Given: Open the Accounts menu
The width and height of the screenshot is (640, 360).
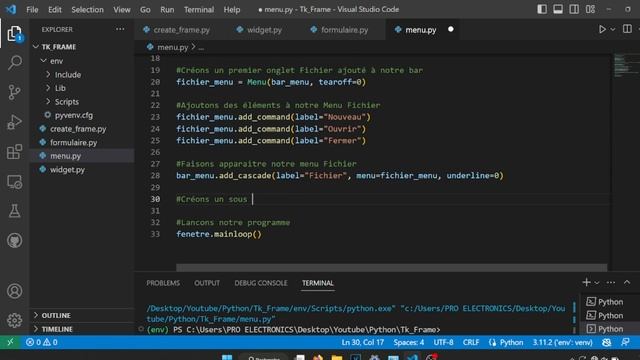Looking at the screenshot, I should coord(15,291).
